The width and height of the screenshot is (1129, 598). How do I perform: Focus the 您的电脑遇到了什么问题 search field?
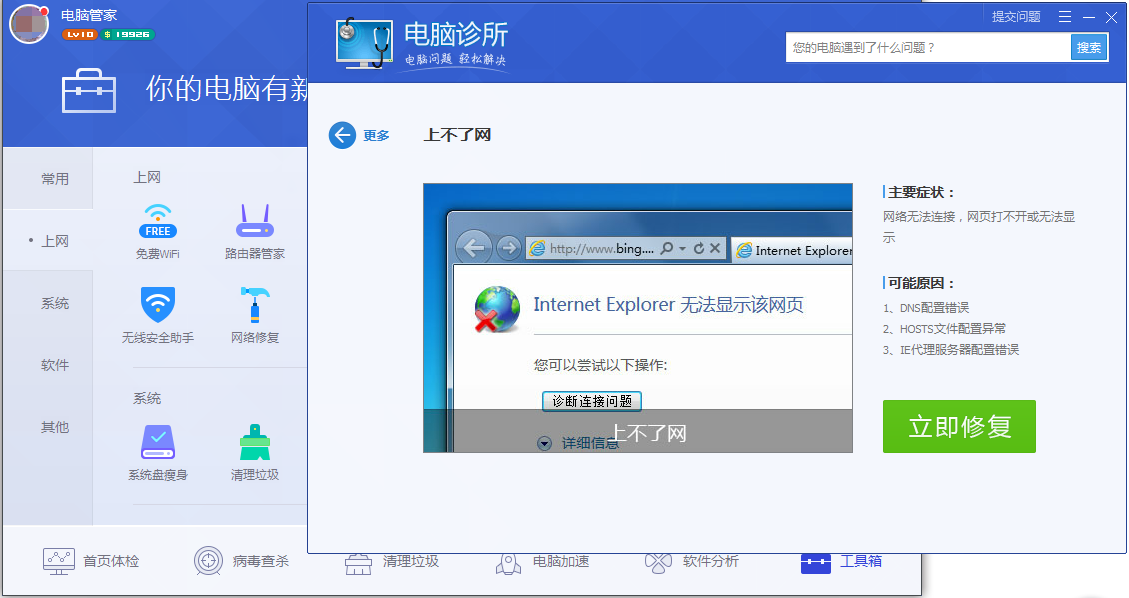click(928, 47)
